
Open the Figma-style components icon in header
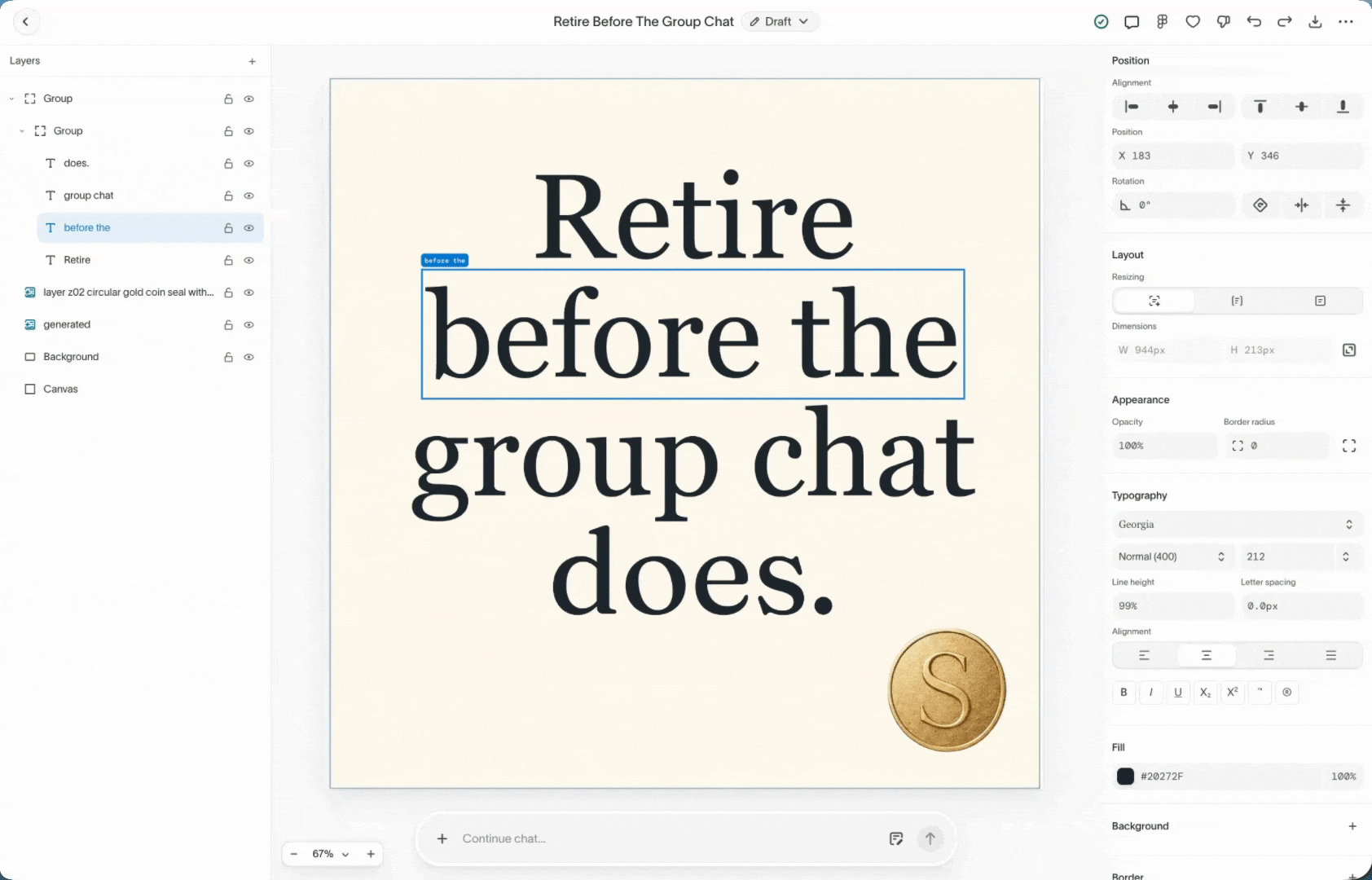(1162, 22)
